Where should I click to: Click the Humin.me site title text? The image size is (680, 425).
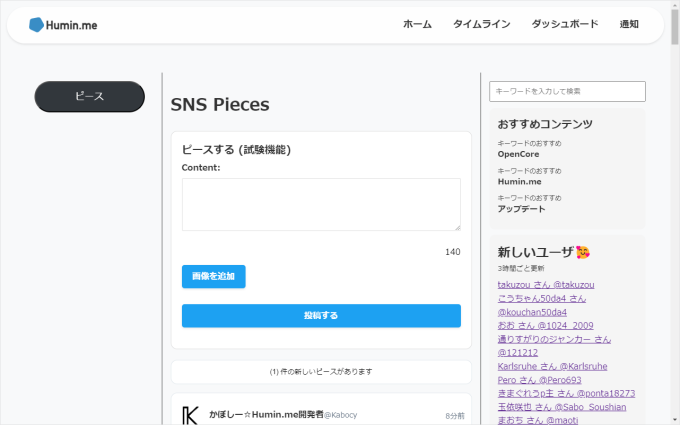[x=72, y=25]
